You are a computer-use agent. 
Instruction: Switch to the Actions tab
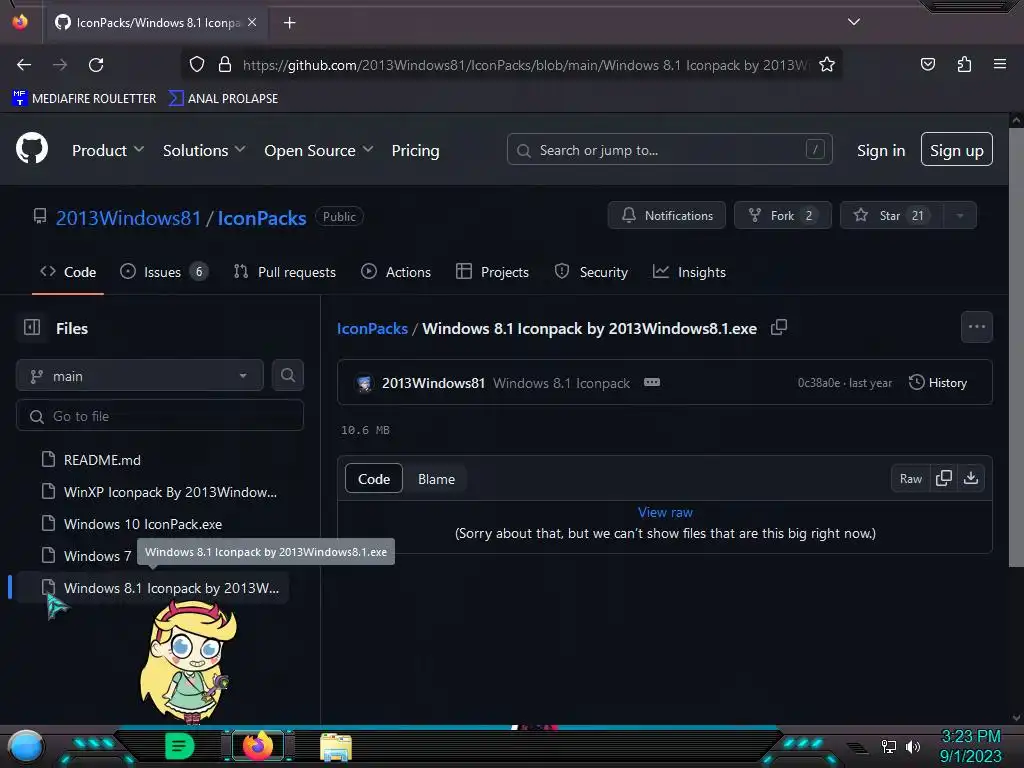396,272
